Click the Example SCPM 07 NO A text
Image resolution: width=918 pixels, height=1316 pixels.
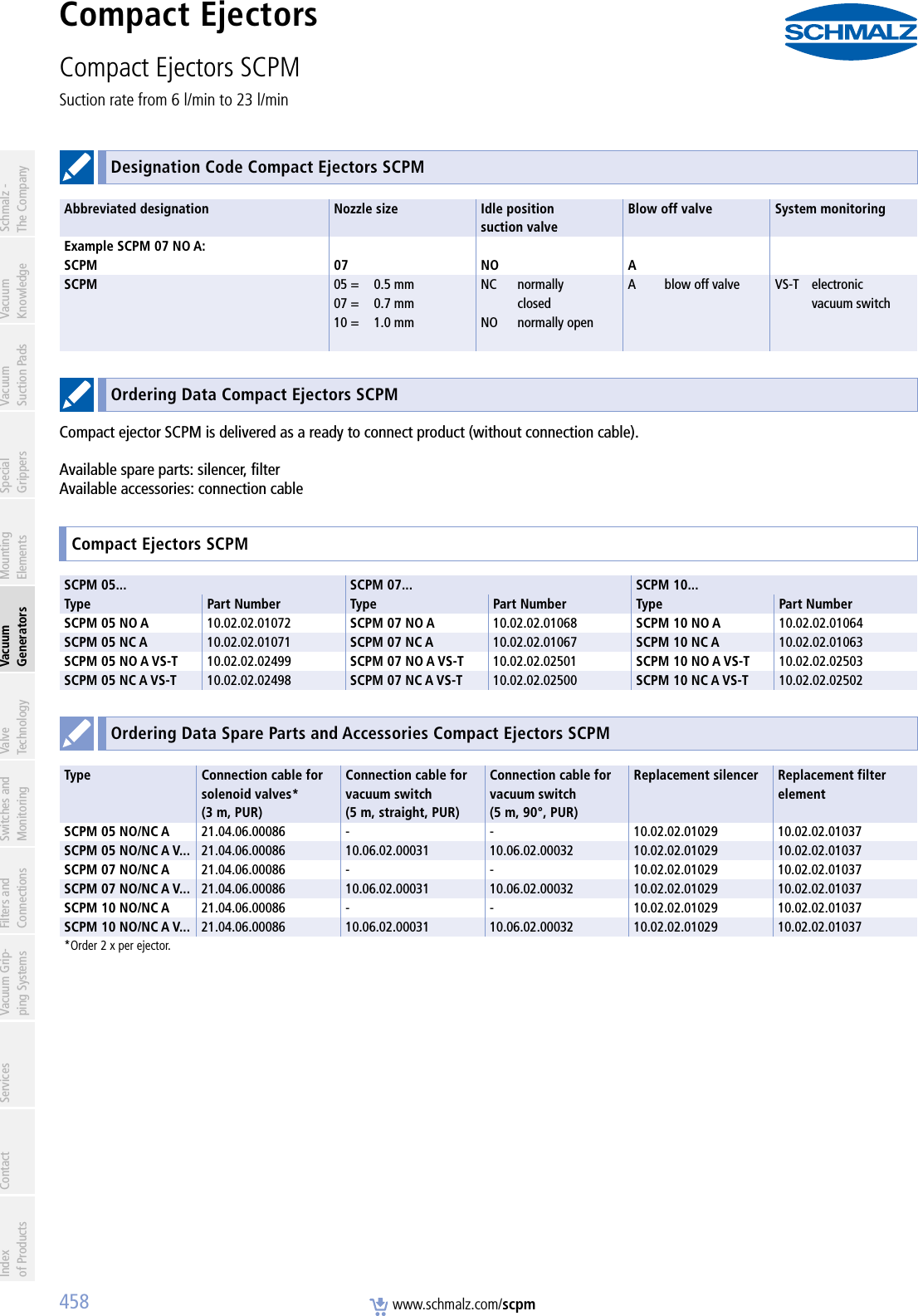134,246
